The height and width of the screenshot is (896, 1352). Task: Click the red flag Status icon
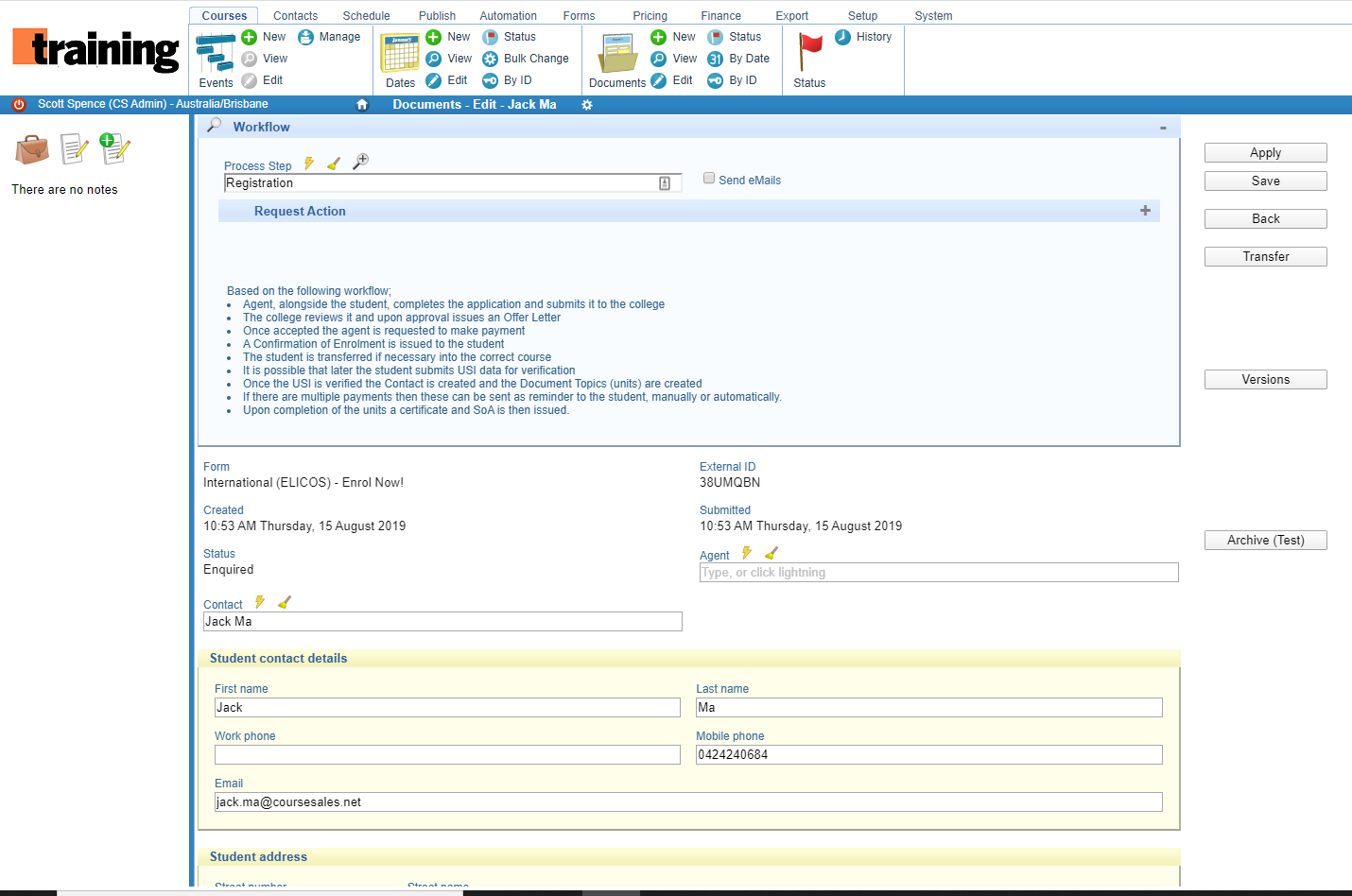click(x=810, y=52)
